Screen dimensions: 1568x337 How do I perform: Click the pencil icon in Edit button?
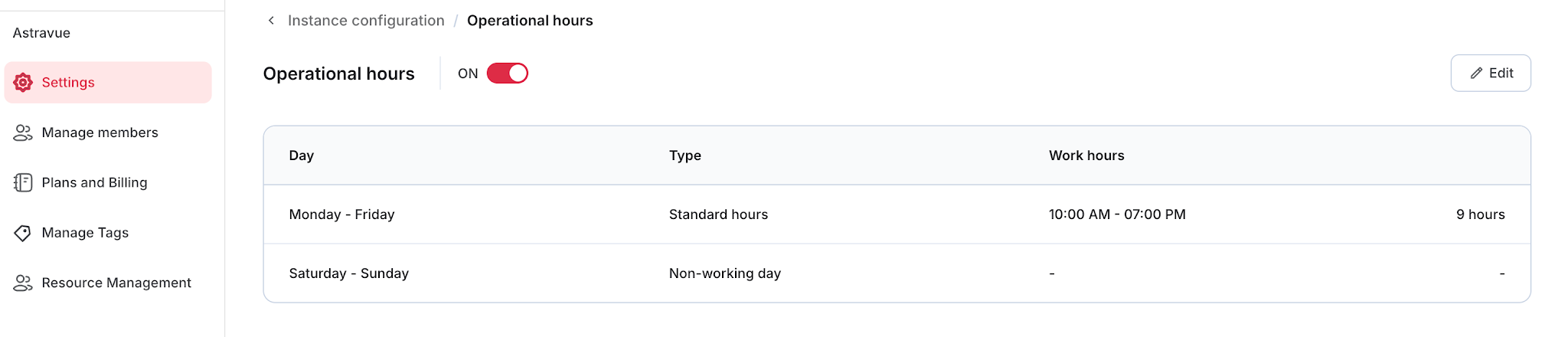[1476, 74]
